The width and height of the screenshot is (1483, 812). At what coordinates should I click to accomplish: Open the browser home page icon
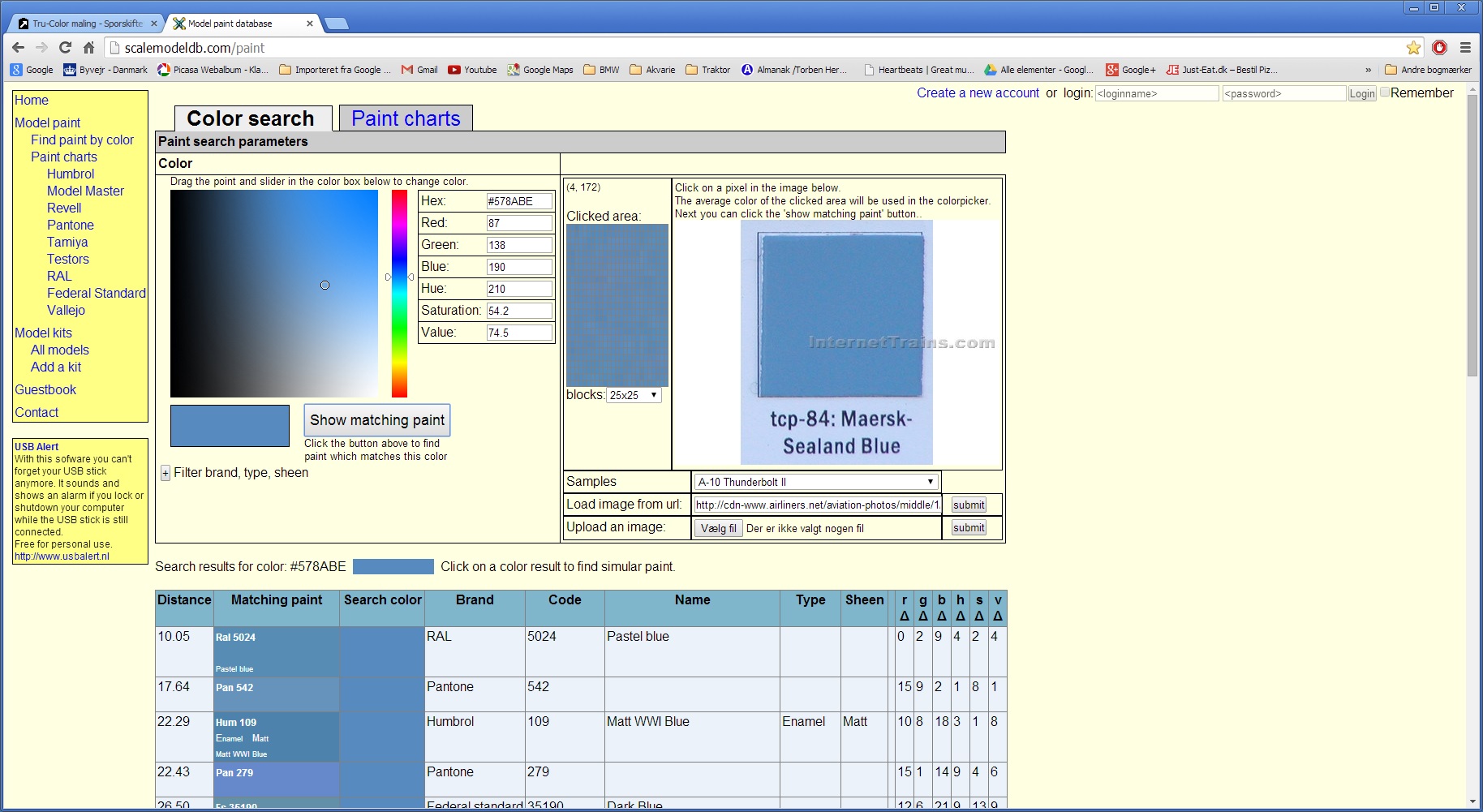[89, 48]
